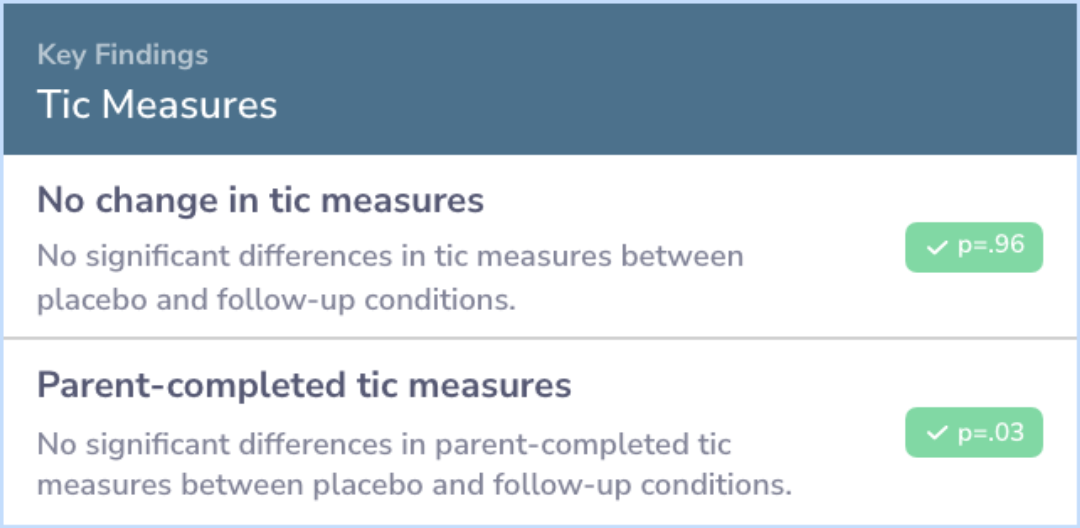The height and width of the screenshot is (528, 1080).
Task: Select the p=.96 green badge
Action: click(974, 247)
